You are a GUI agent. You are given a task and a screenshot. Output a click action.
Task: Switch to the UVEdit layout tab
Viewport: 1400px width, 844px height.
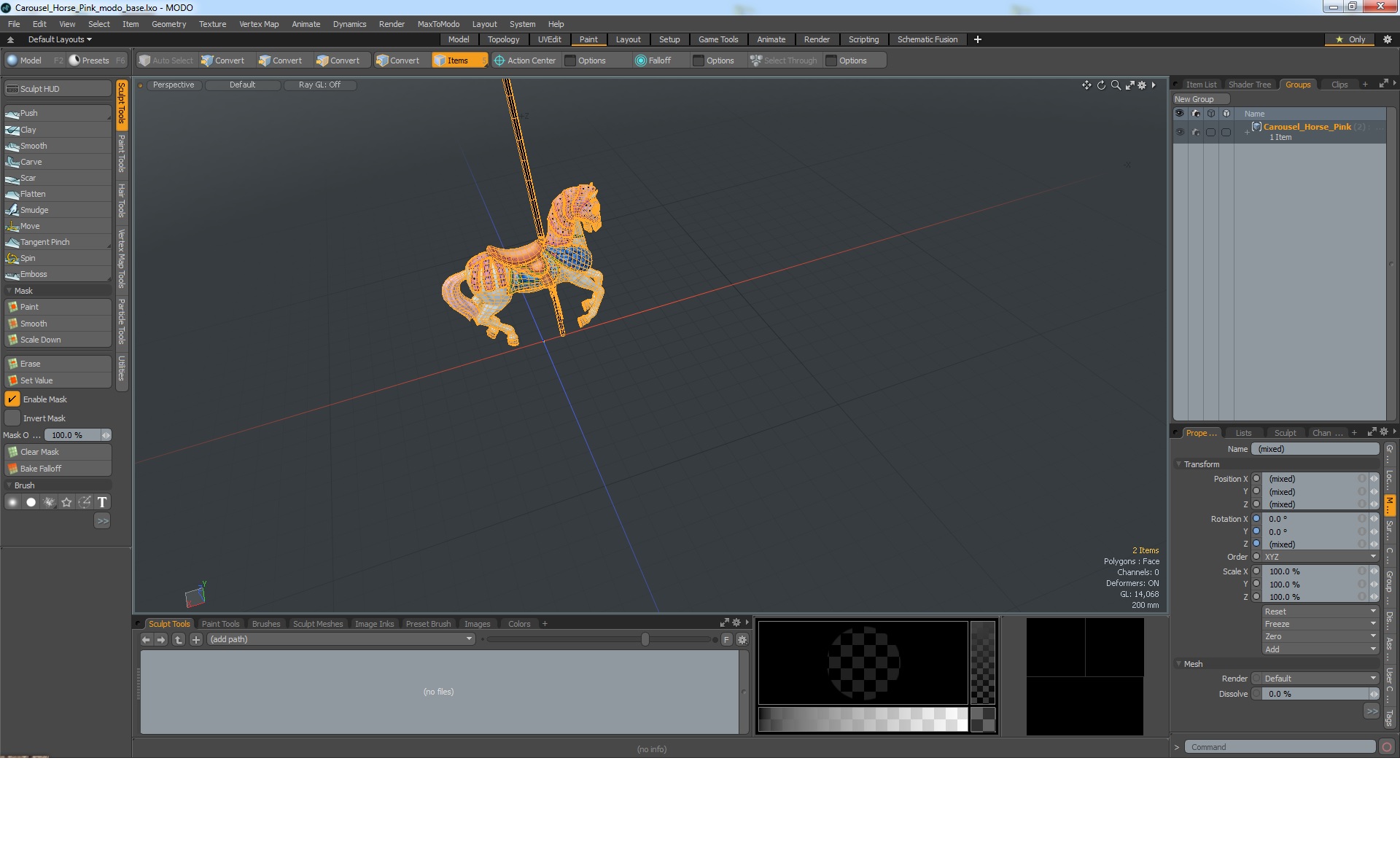click(550, 39)
